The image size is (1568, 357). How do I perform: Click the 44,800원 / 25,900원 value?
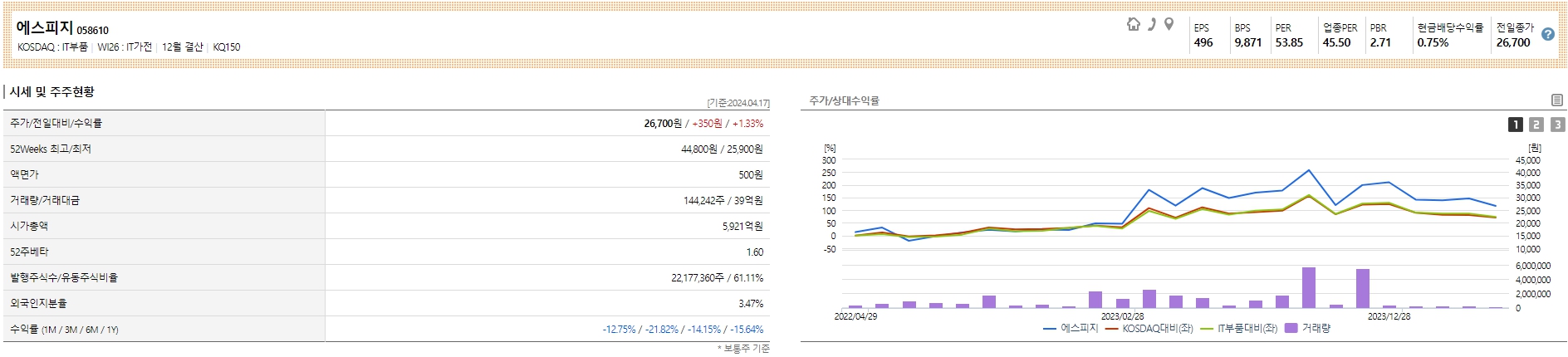point(722,149)
